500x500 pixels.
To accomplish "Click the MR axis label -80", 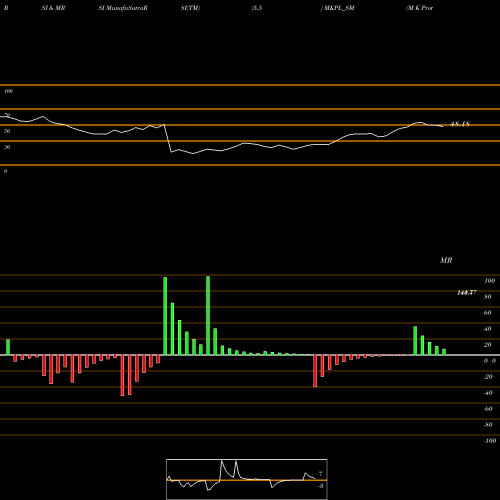I will [488, 425].
